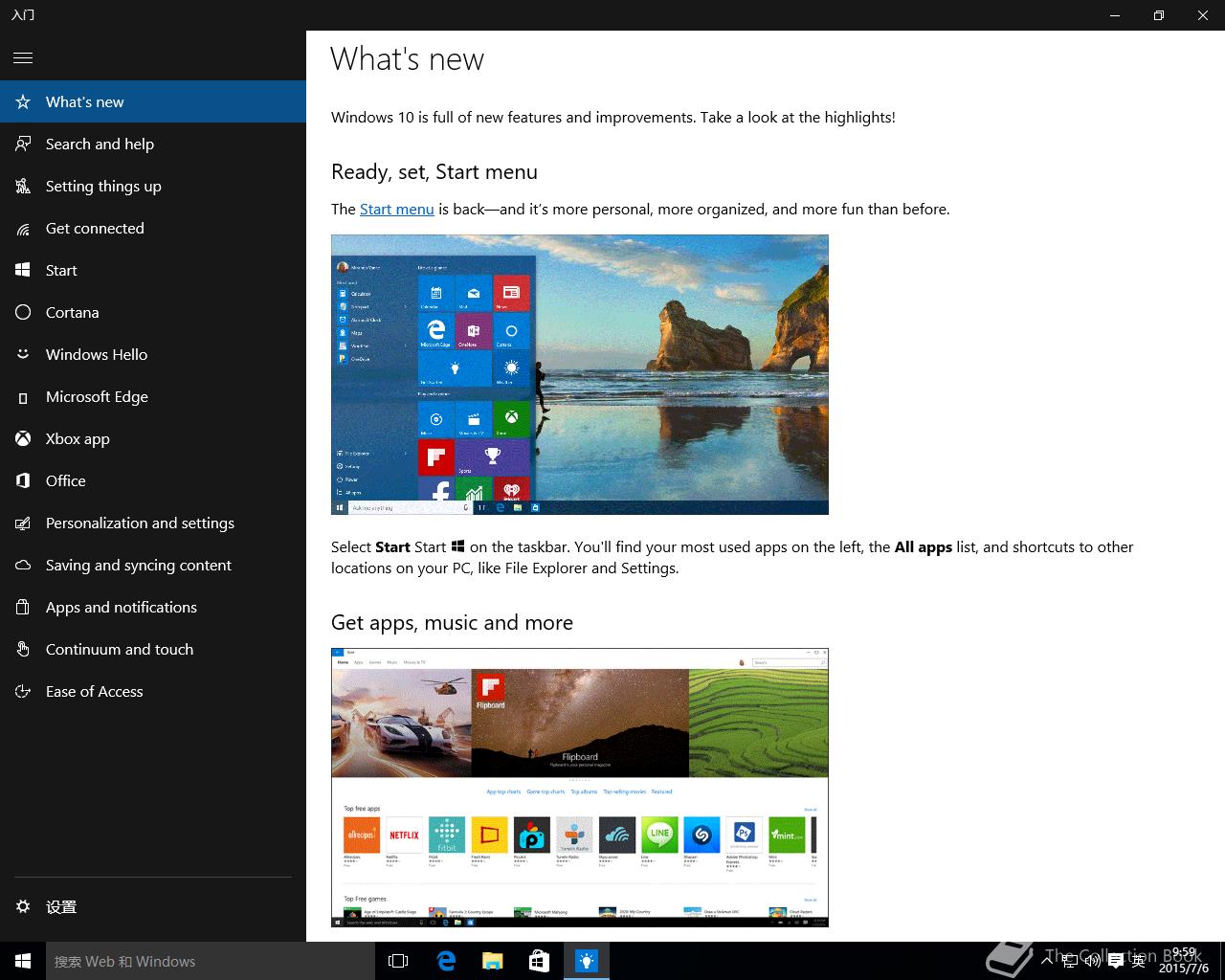
Task: Click the Store app screenshot image
Action: (580, 788)
